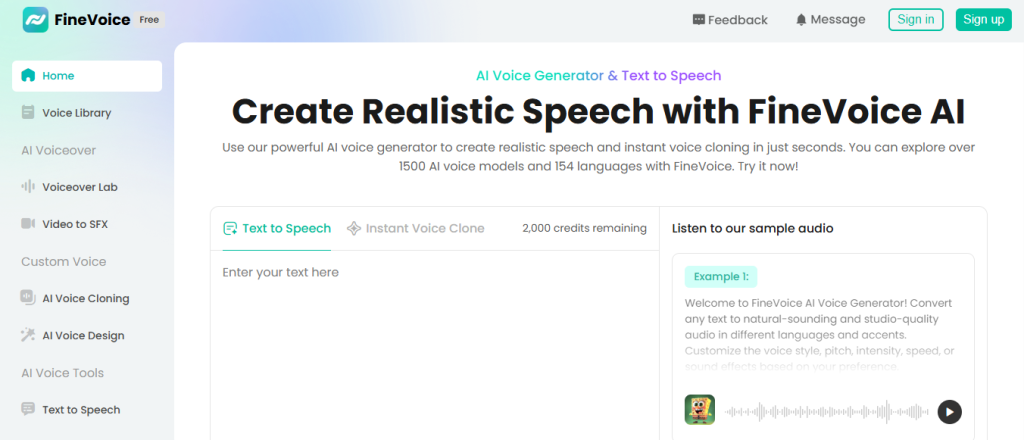Click the Home house icon in sidebar

tap(28, 76)
